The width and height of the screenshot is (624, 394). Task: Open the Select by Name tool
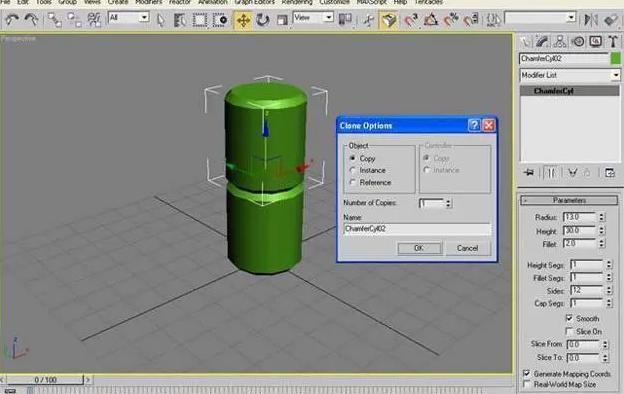(x=180, y=20)
